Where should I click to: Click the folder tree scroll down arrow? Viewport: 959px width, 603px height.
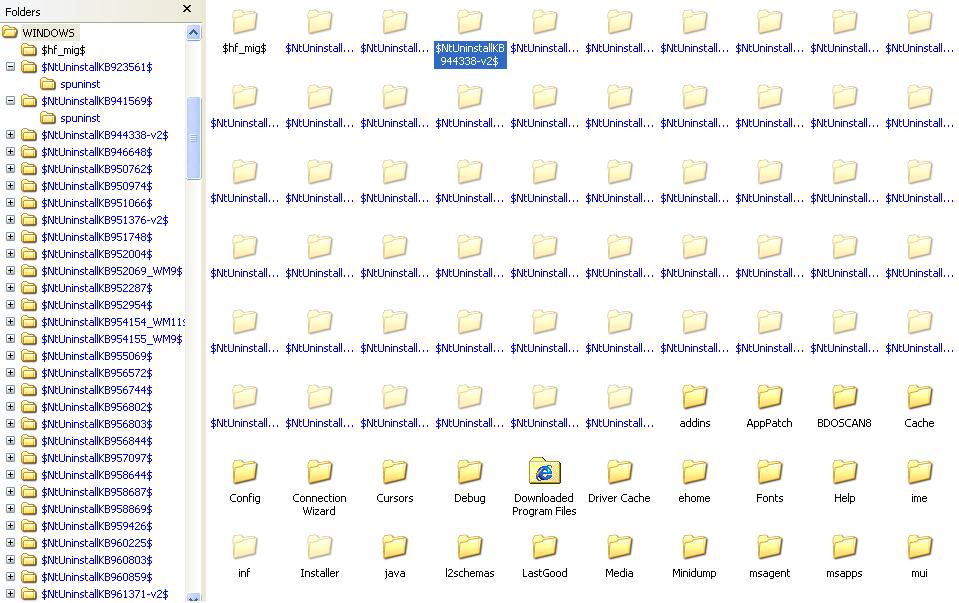(x=193, y=597)
